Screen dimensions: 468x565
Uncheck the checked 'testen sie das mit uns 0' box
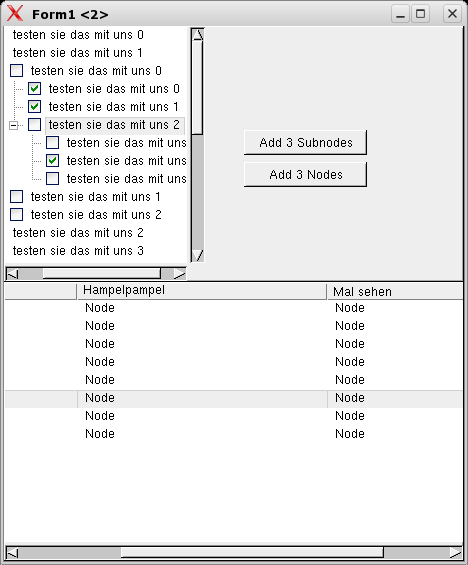pos(35,89)
